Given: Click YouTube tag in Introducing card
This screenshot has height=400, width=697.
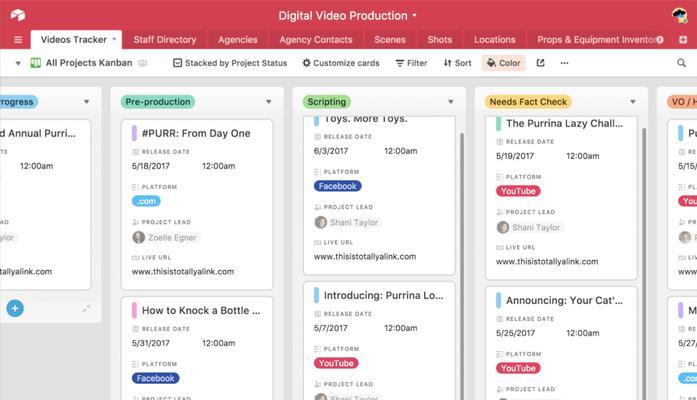Looking at the screenshot, I should pos(336,363).
